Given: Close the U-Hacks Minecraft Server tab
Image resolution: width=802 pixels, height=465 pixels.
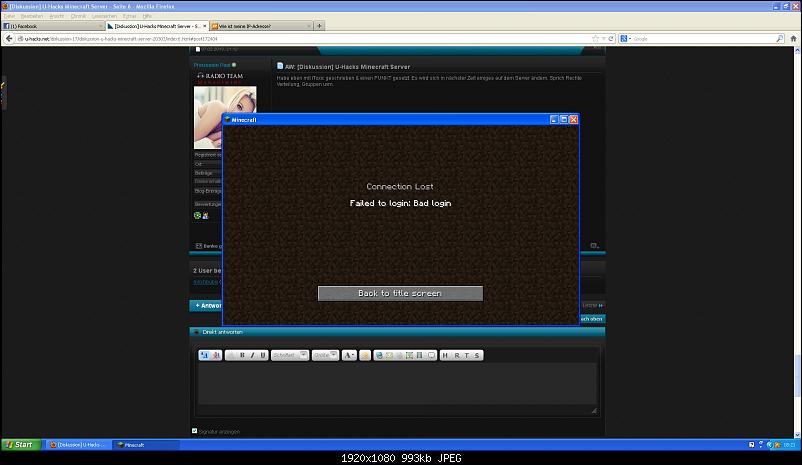Looking at the screenshot, I should 205,26.
